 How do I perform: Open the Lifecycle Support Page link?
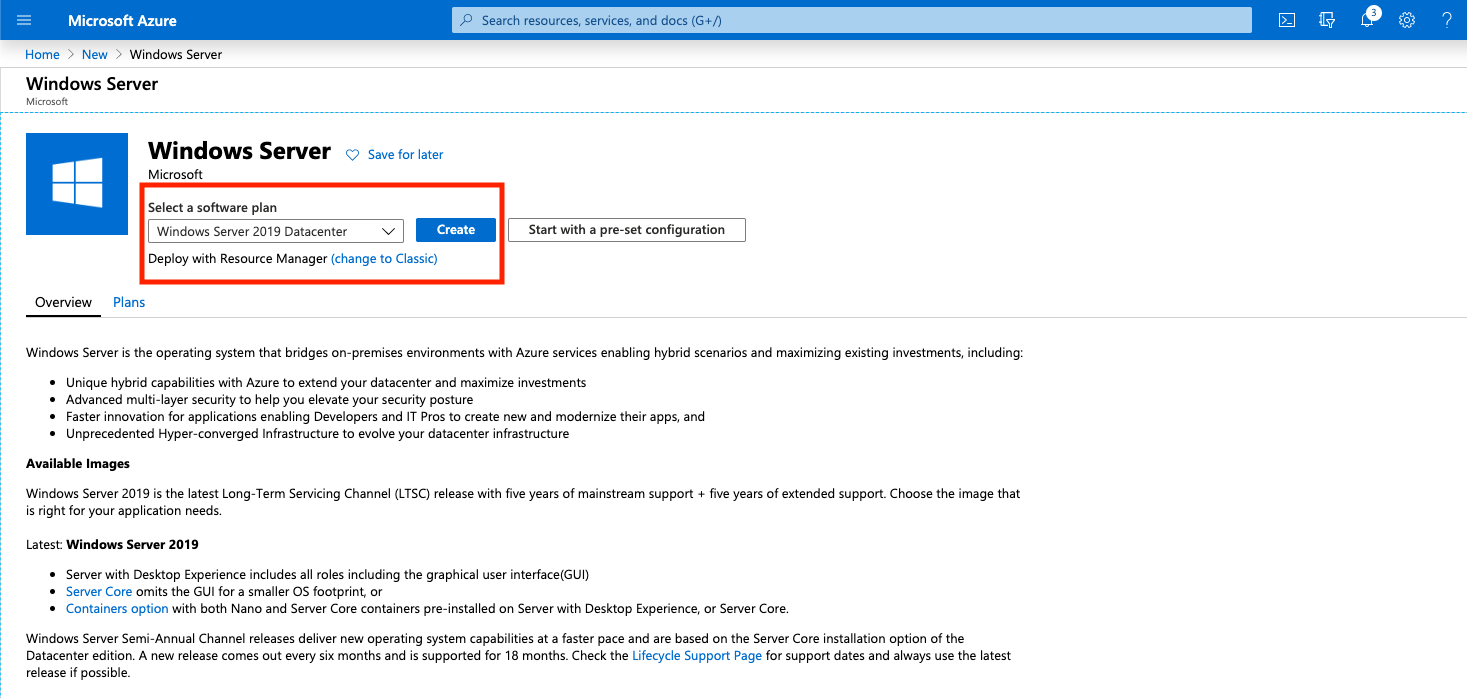697,655
